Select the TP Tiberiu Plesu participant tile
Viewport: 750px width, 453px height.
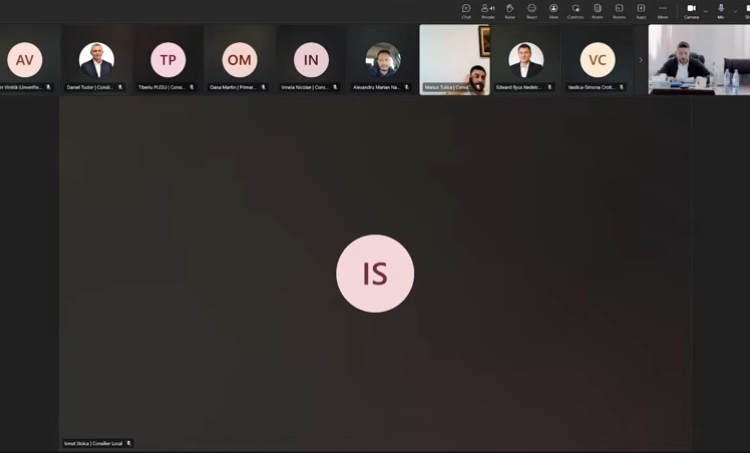click(x=168, y=60)
